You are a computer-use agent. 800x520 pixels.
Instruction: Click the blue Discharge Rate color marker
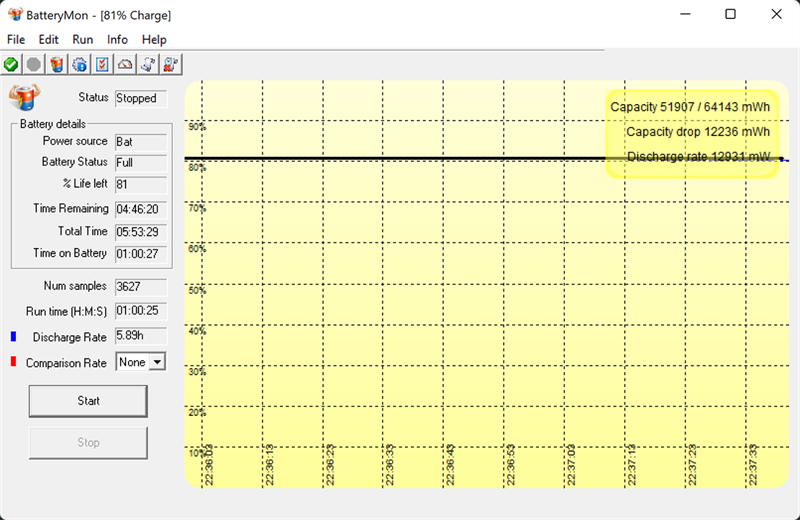coord(13,337)
